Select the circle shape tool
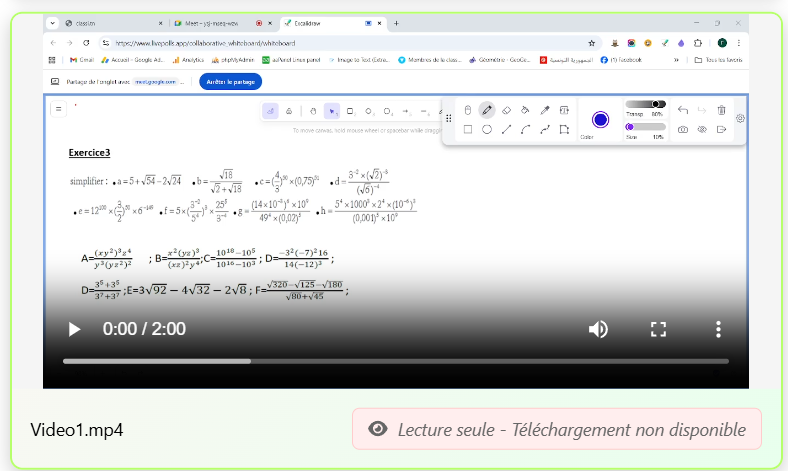788x471 pixels. click(x=487, y=129)
